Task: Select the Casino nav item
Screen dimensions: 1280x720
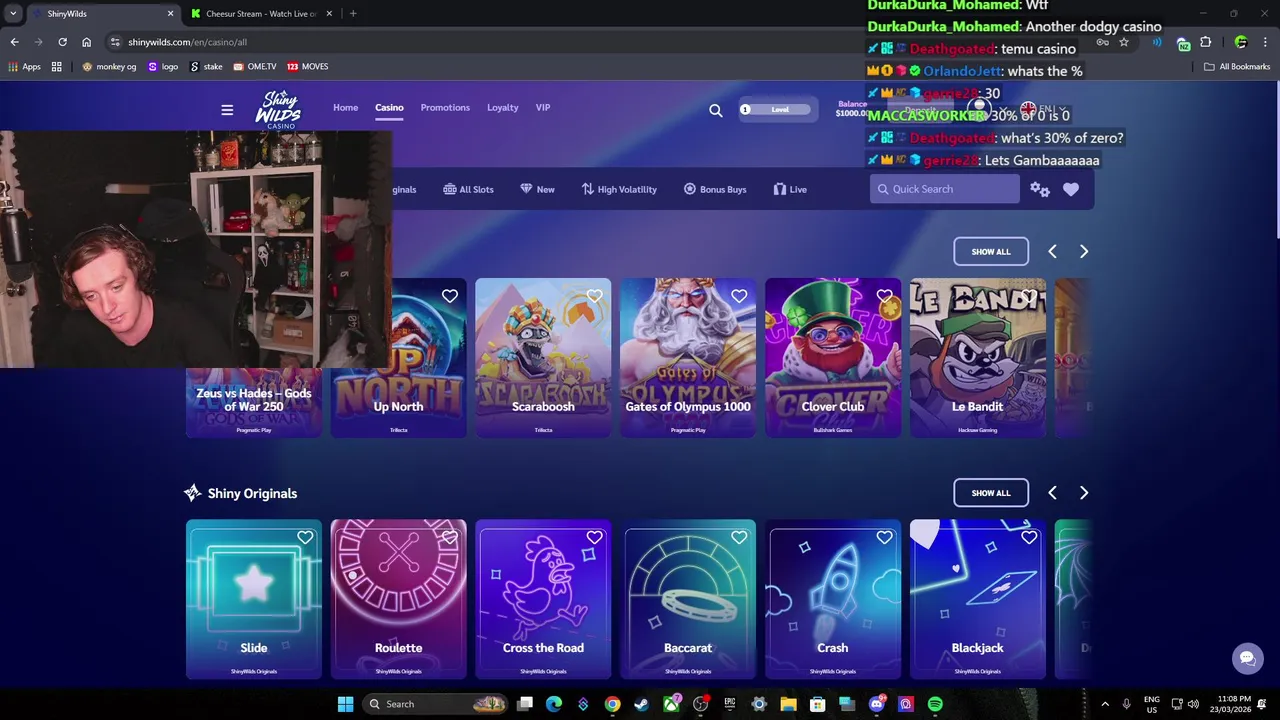Action: [389, 107]
